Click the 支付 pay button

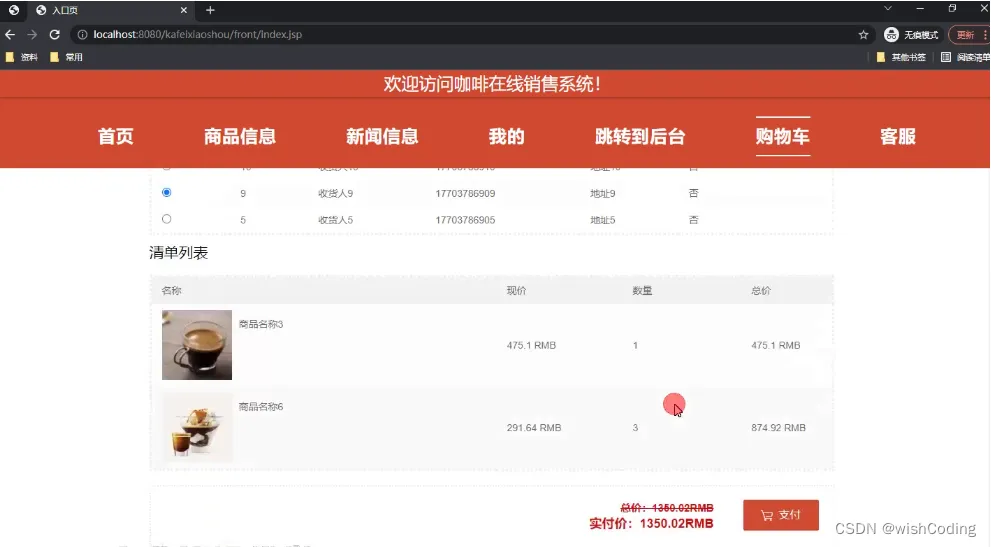[x=781, y=515]
